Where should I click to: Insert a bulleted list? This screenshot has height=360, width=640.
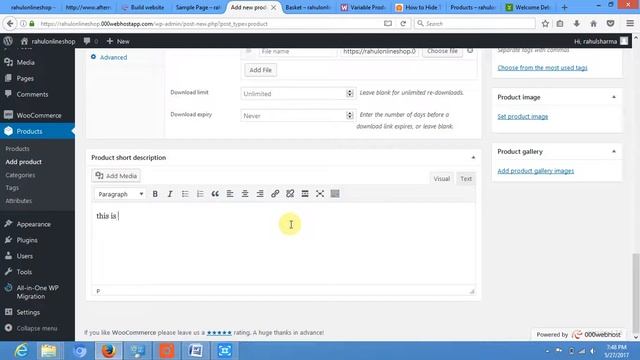click(185, 194)
